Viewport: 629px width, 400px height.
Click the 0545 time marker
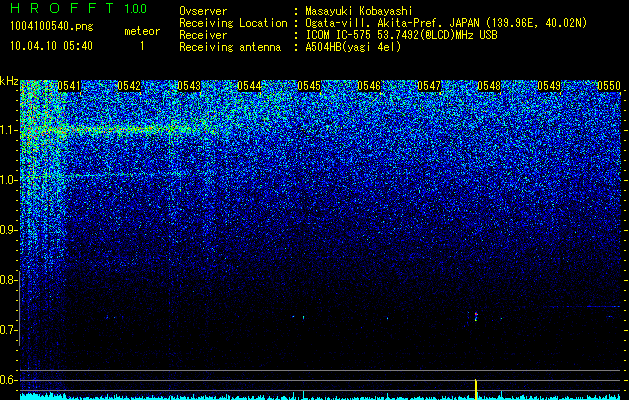[x=309, y=86]
